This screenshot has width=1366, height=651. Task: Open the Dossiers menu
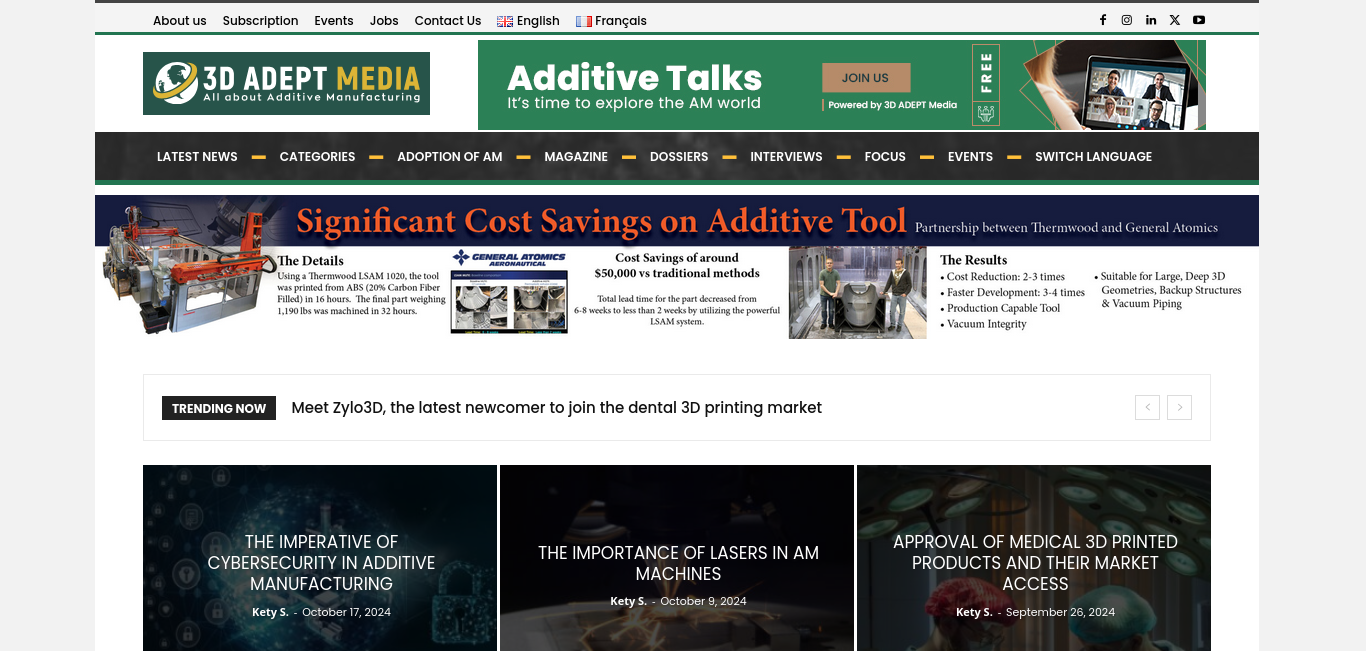point(679,157)
